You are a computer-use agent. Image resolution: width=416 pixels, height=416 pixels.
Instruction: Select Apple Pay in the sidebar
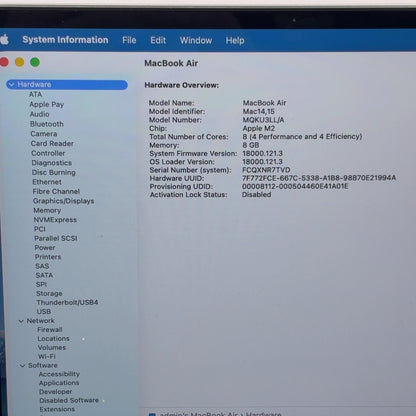click(46, 104)
